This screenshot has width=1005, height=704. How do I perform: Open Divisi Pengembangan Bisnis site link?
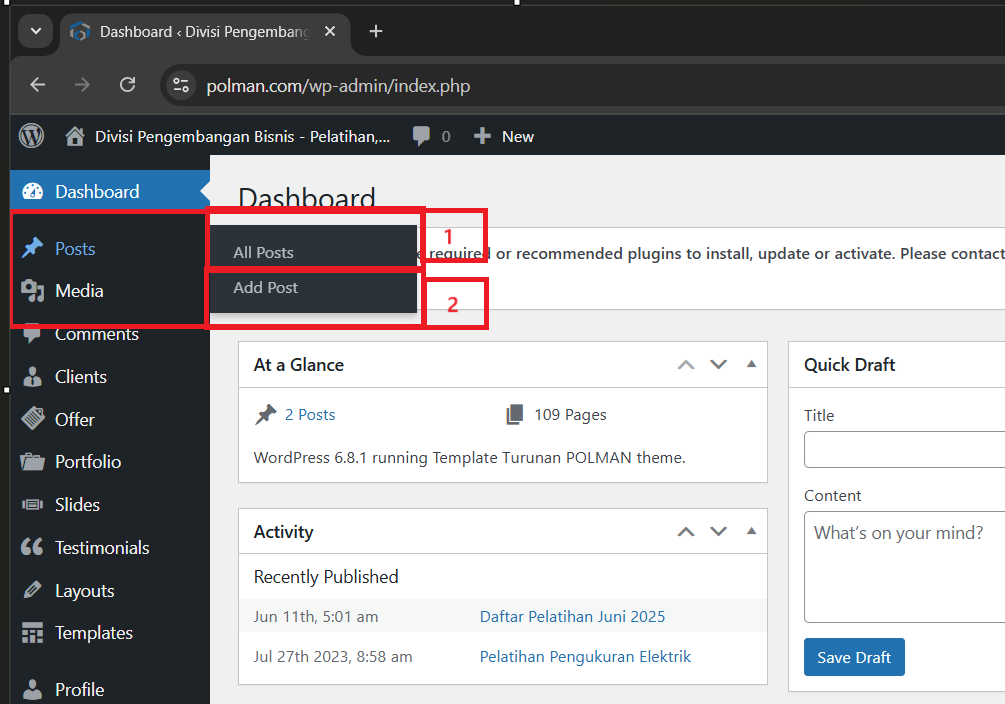click(x=242, y=137)
